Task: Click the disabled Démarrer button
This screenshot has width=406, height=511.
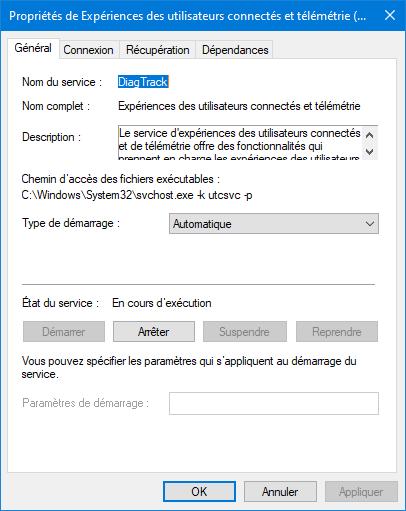Action: pyautogui.click(x=64, y=332)
